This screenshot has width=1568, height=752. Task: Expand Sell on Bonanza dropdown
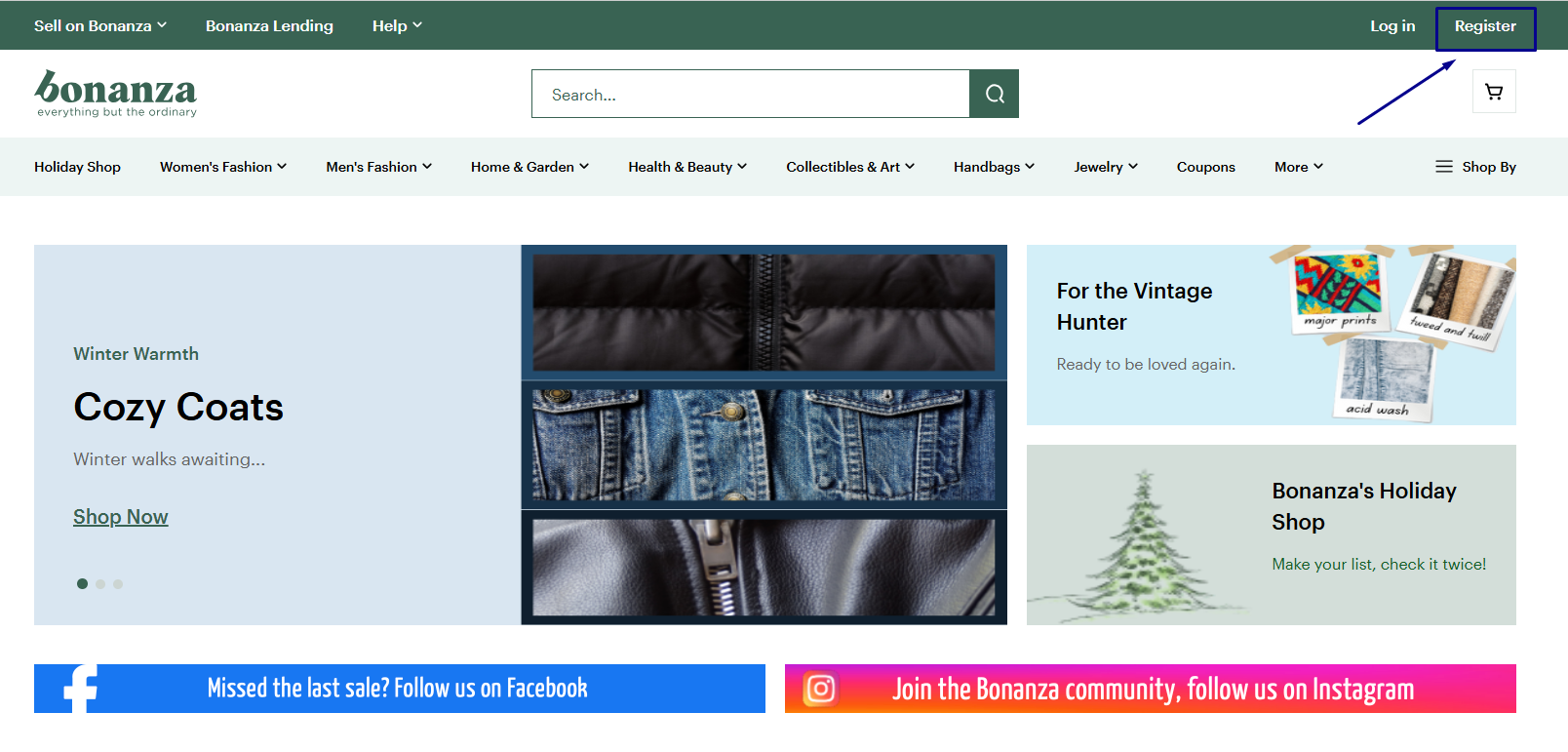tap(100, 25)
